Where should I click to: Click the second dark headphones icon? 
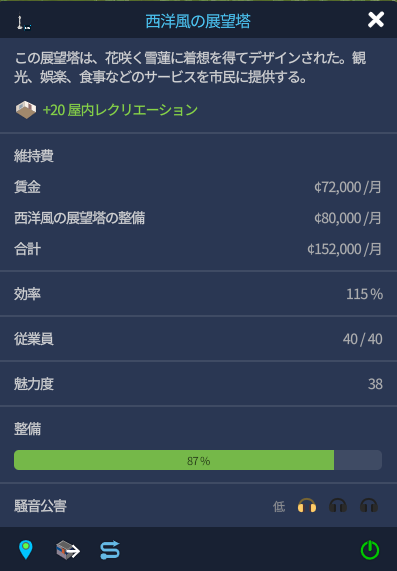coord(338,505)
